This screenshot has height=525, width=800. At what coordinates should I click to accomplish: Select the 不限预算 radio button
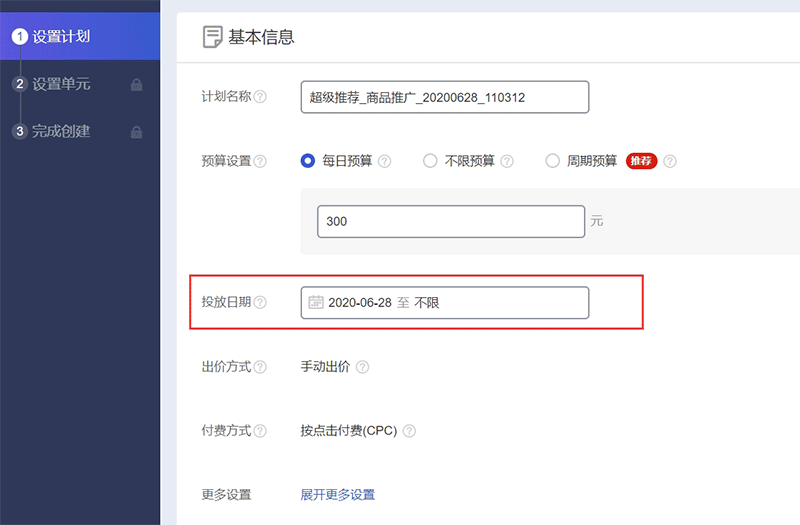(x=430, y=161)
